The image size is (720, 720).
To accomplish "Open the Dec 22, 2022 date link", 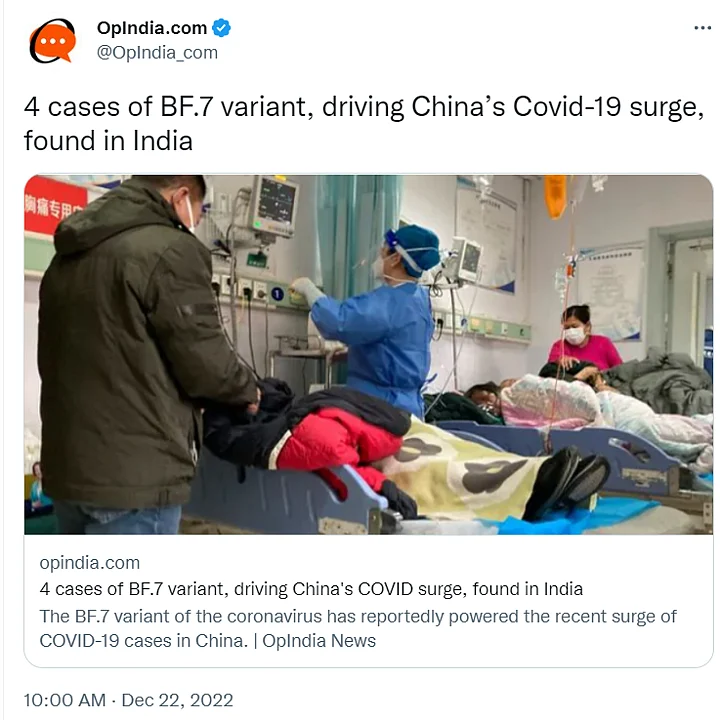I will [x=177, y=700].
